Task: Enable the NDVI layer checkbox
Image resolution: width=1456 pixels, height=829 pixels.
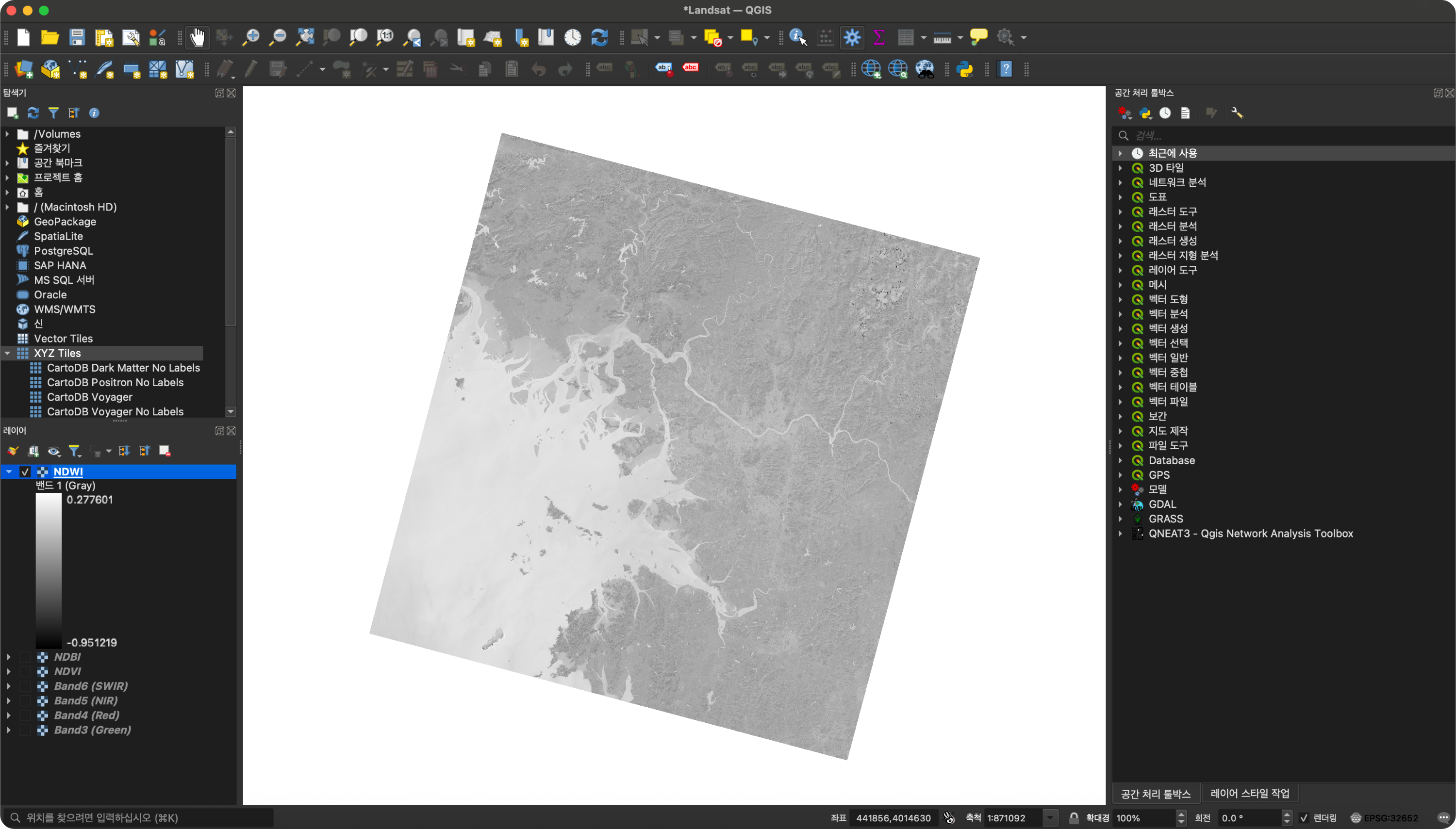Action: (25, 671)
